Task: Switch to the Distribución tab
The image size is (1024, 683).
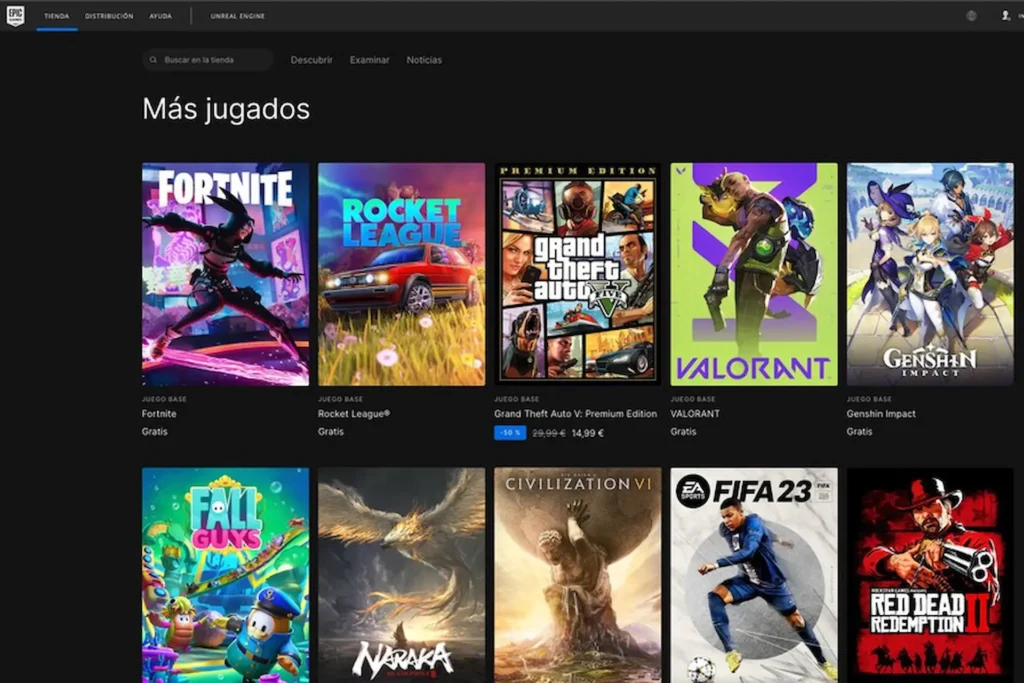Action: (109, 15)
